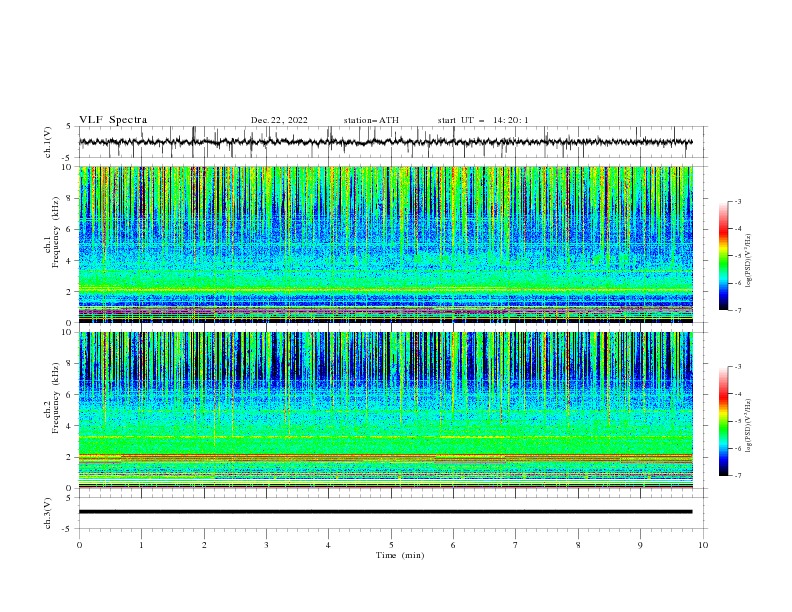The width and height of the screenshot is (792, 612).
Task: Click the "1" tick label on time axis
Action: click(x=141, y=545)
